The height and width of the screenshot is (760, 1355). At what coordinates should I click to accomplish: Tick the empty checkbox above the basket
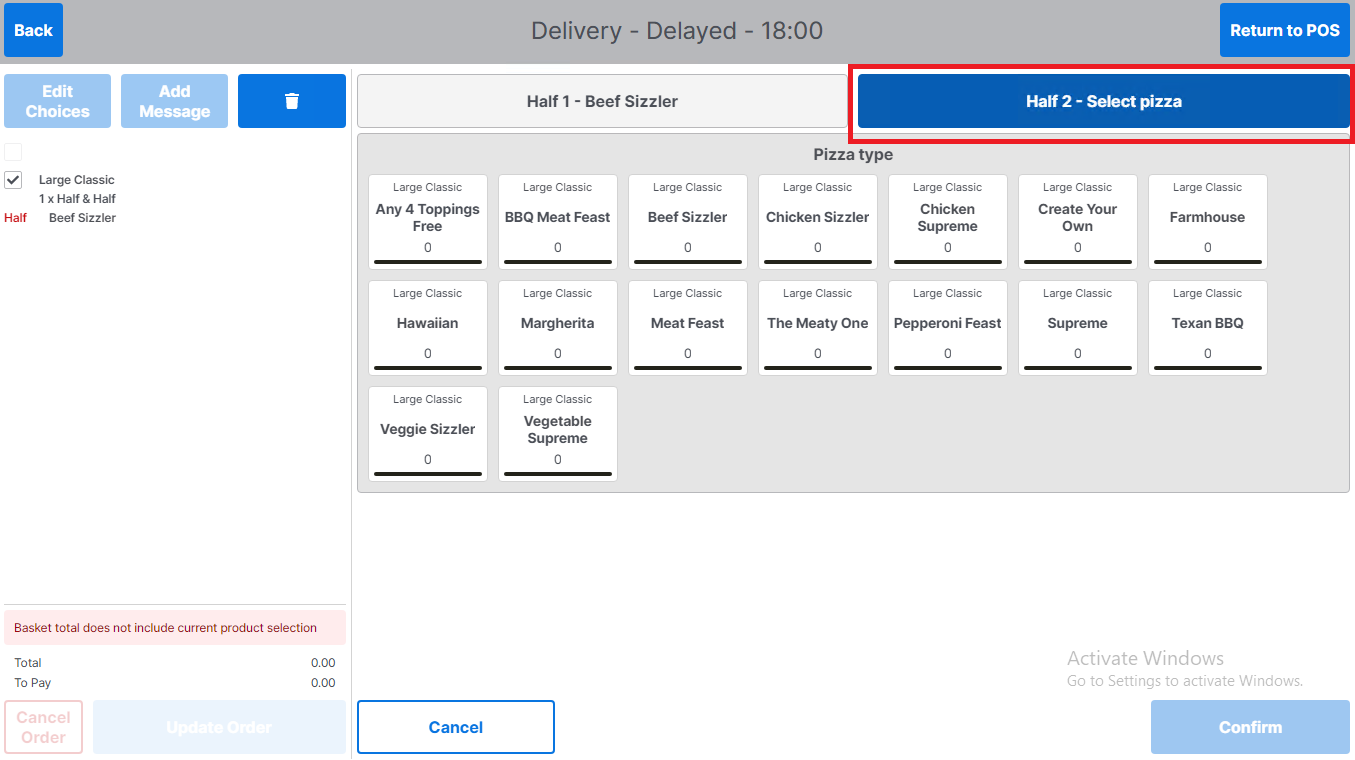point(14,152)
